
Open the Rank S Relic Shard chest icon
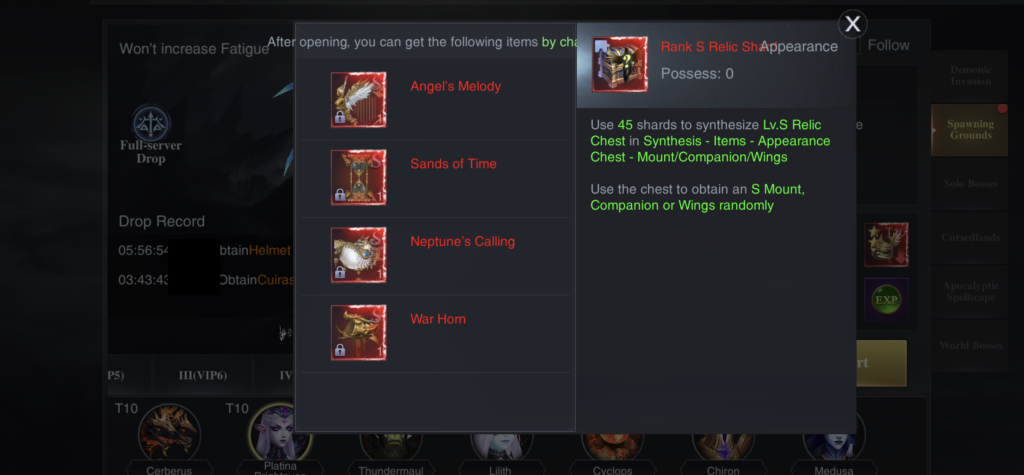coord(620,64)
